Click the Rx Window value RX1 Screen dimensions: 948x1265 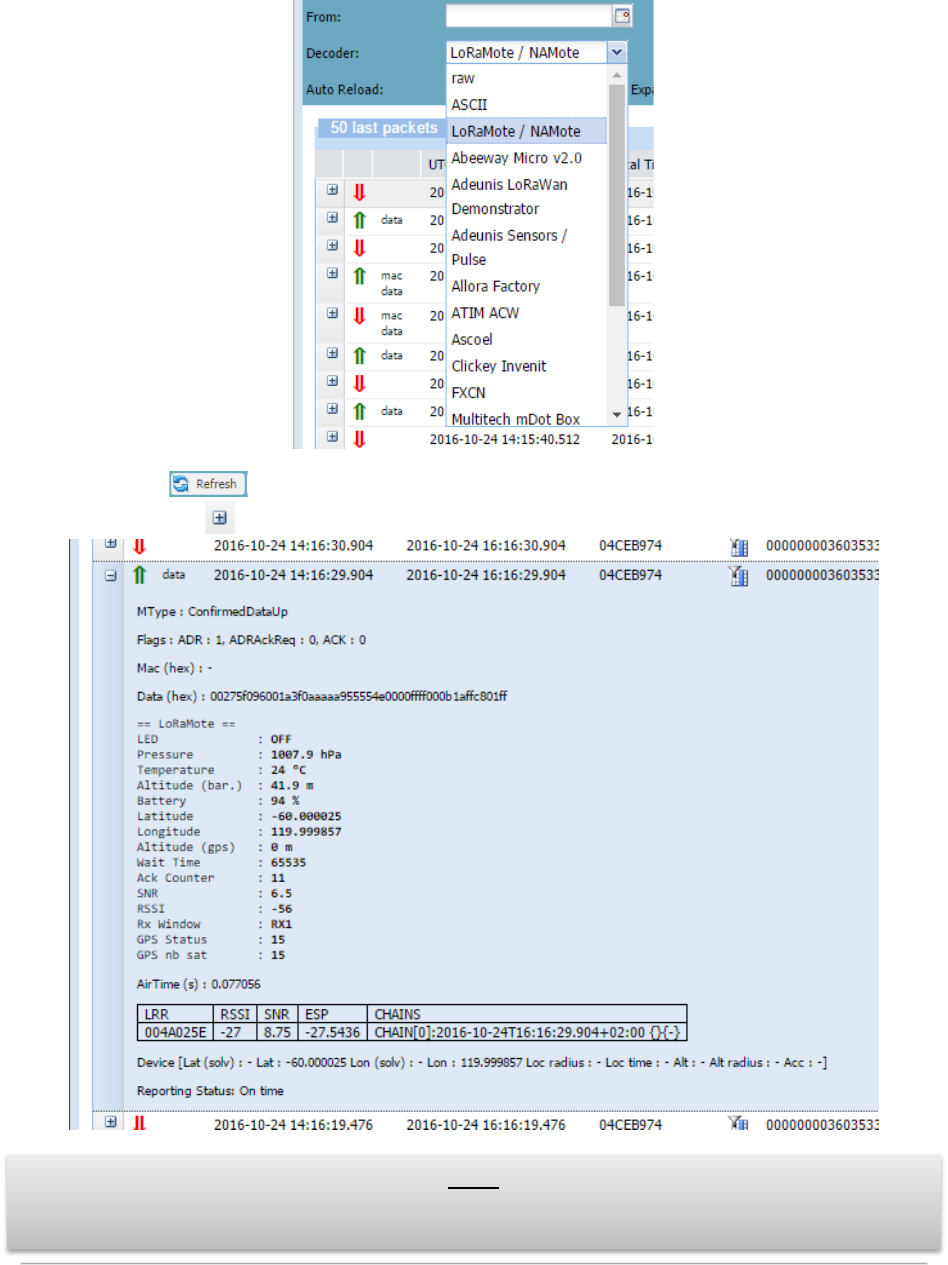pyautogui.click(x=279, y=924)
